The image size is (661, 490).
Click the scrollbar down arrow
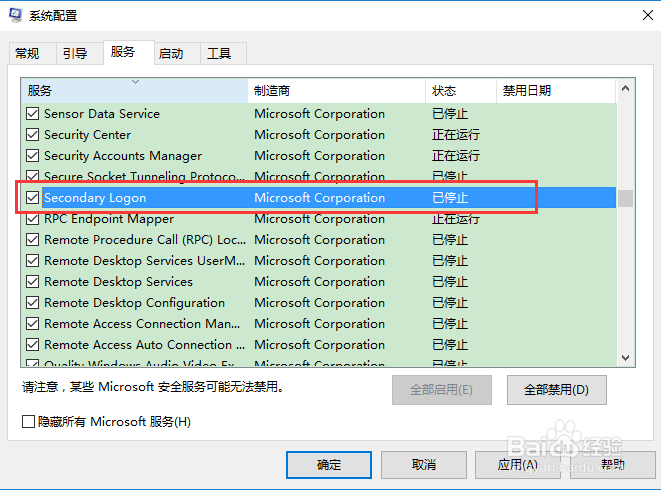(x=625, y=357)
